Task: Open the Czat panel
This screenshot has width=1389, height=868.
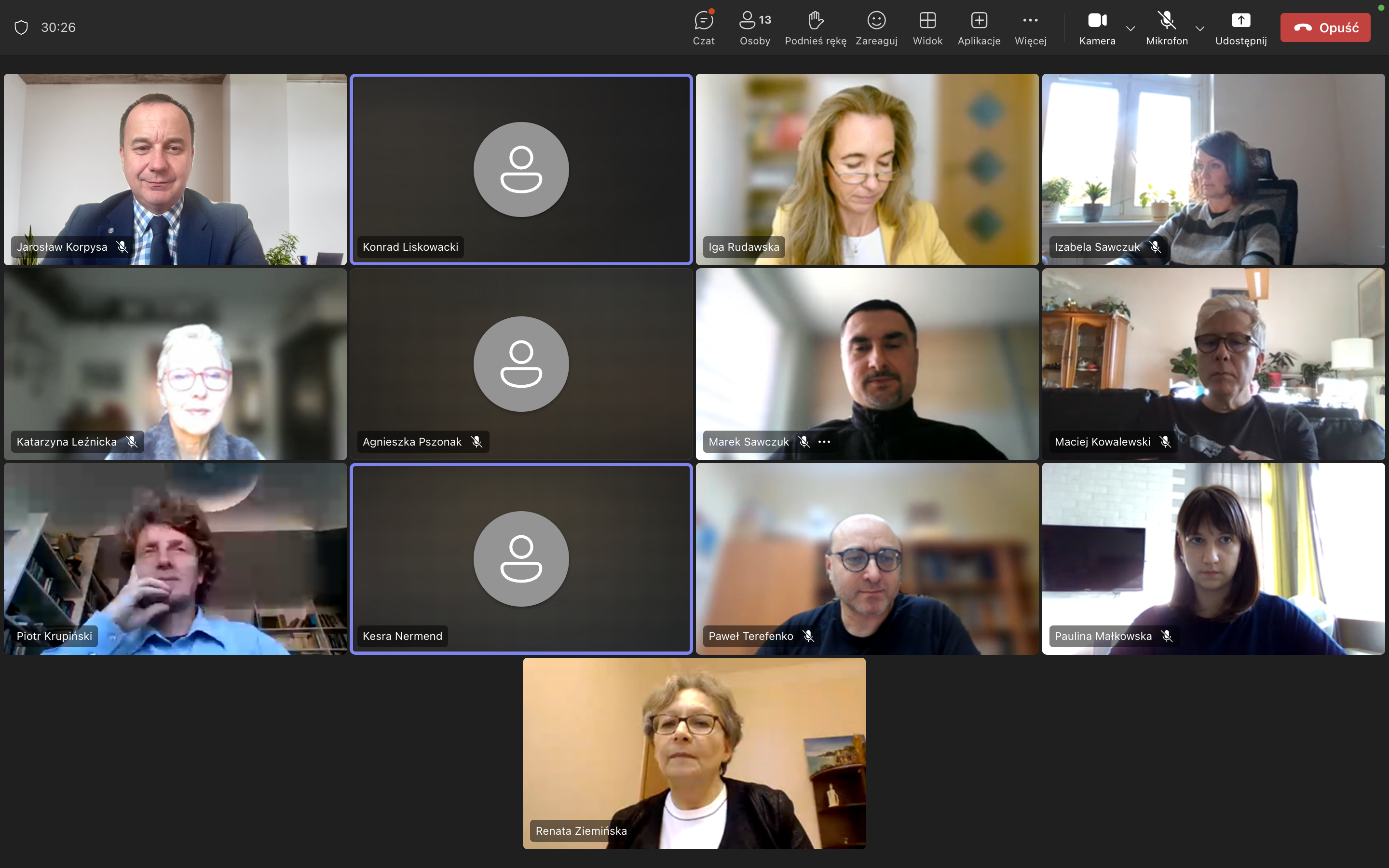Action: coord(703,27)
